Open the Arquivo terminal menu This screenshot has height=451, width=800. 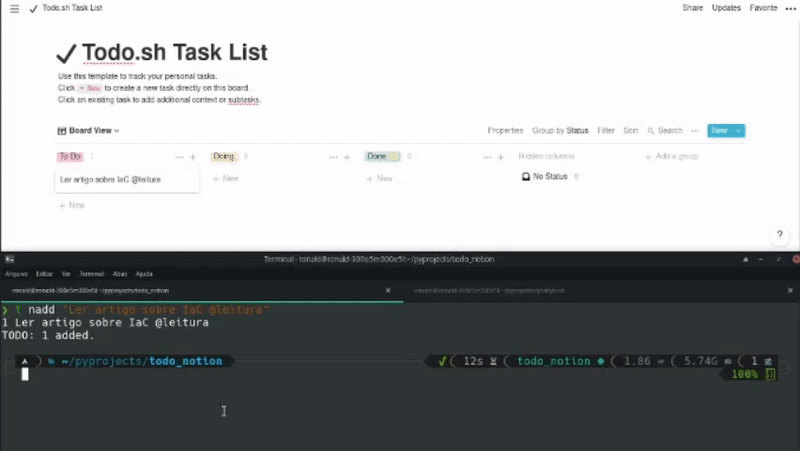(x=16, y=274)
